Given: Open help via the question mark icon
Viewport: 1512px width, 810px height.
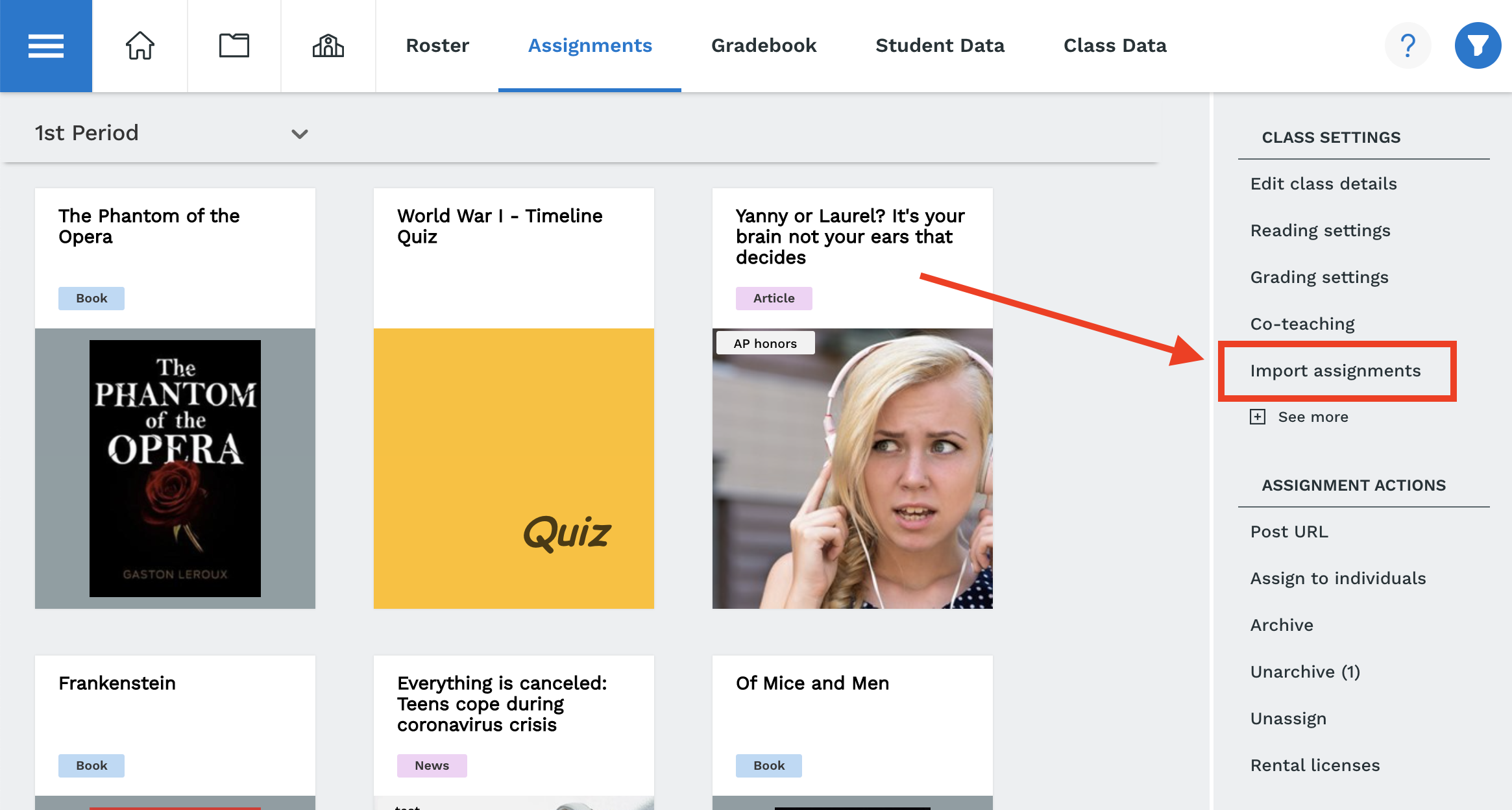Looking at the screenshot, I should 1408,45.
